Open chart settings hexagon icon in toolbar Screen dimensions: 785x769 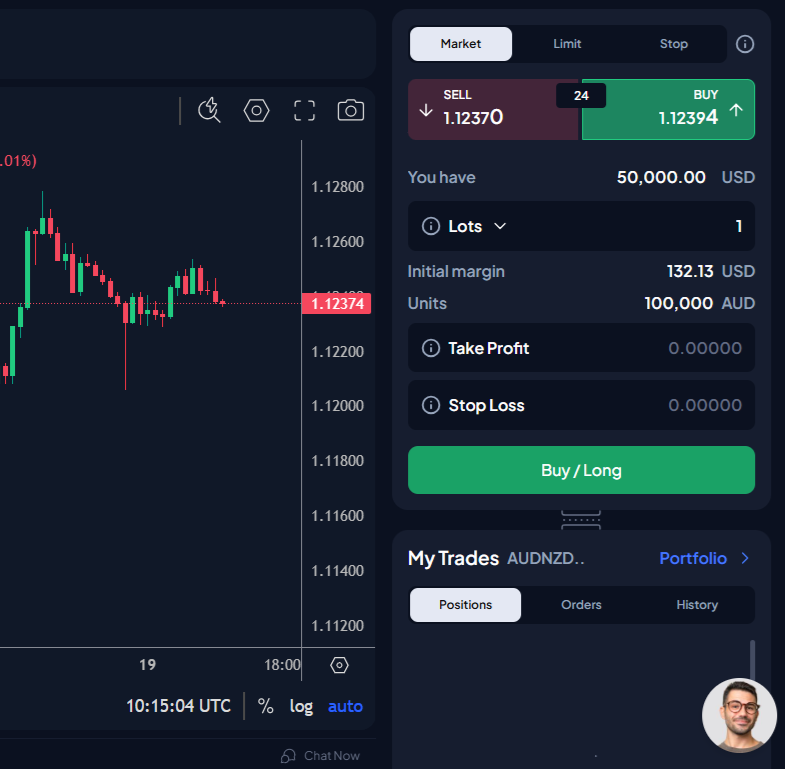[x=256, y=110]
